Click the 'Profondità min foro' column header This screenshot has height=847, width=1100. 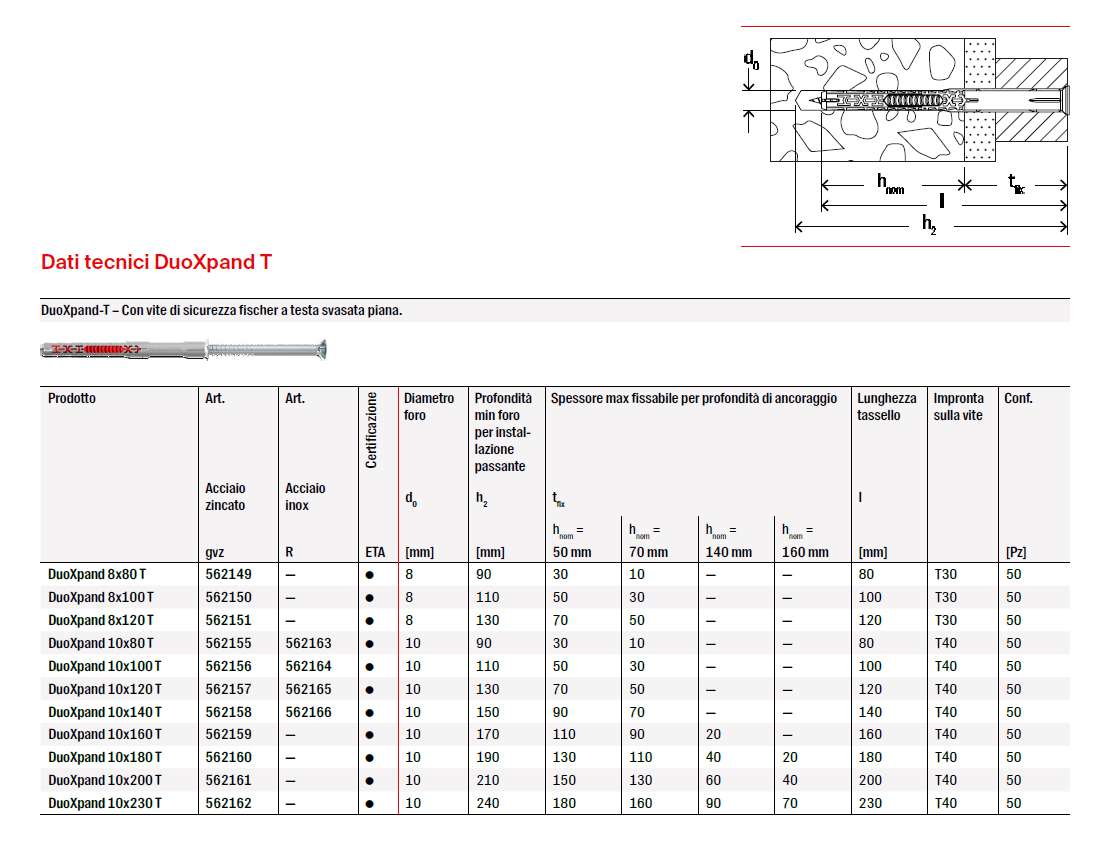(x=503, y=432)
